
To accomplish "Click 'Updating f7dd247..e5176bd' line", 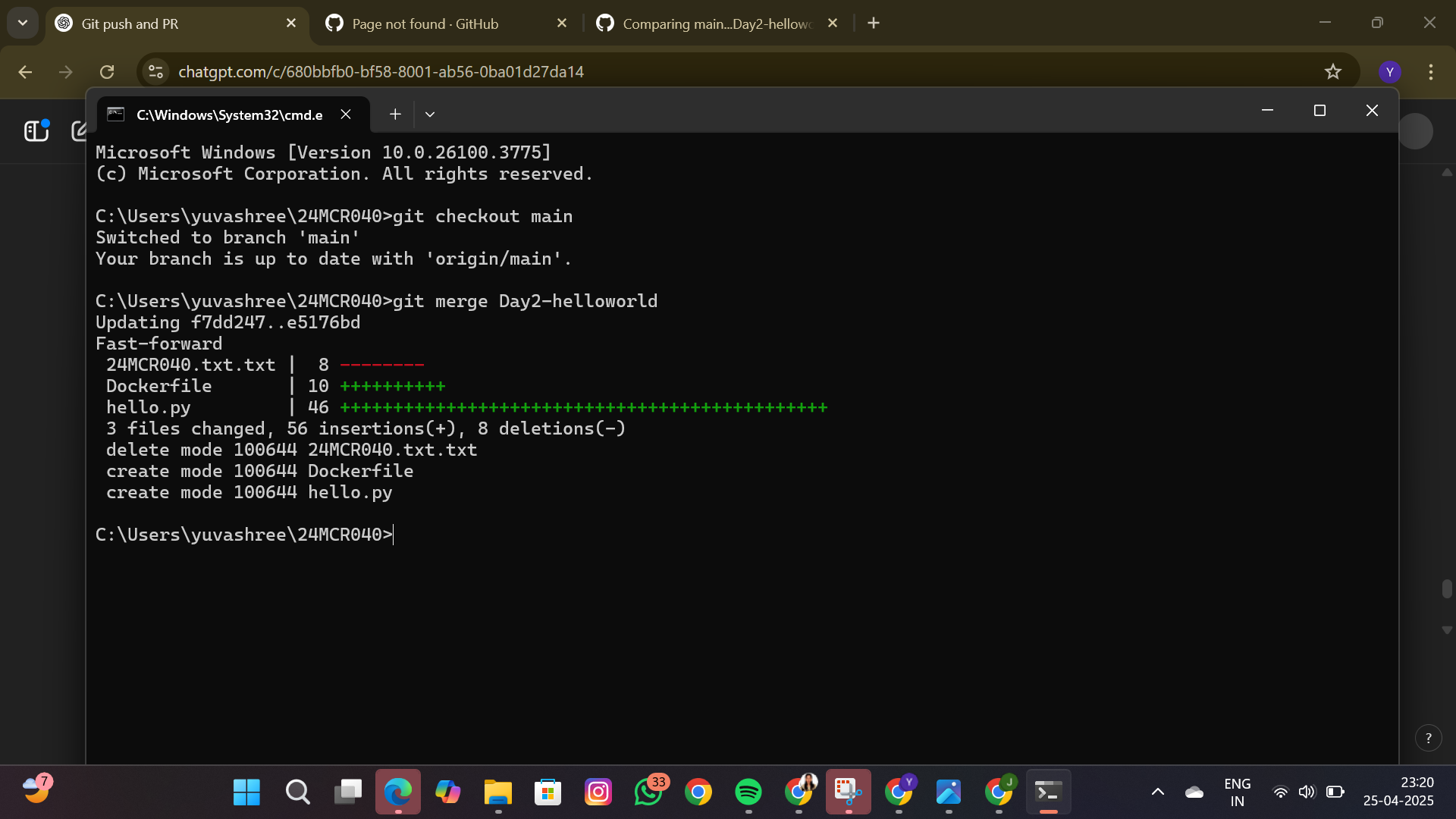I will pos(227,322).
